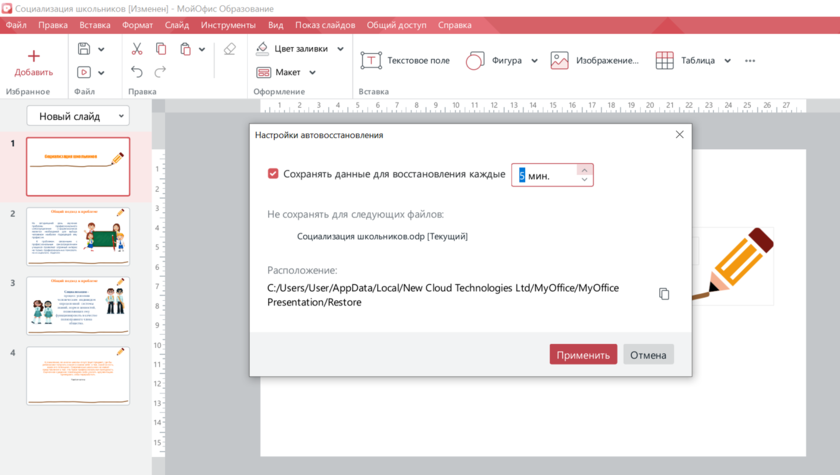Decrease autosave minutes with the down arrow
The image size is (840, 475).
coord(584,180)
